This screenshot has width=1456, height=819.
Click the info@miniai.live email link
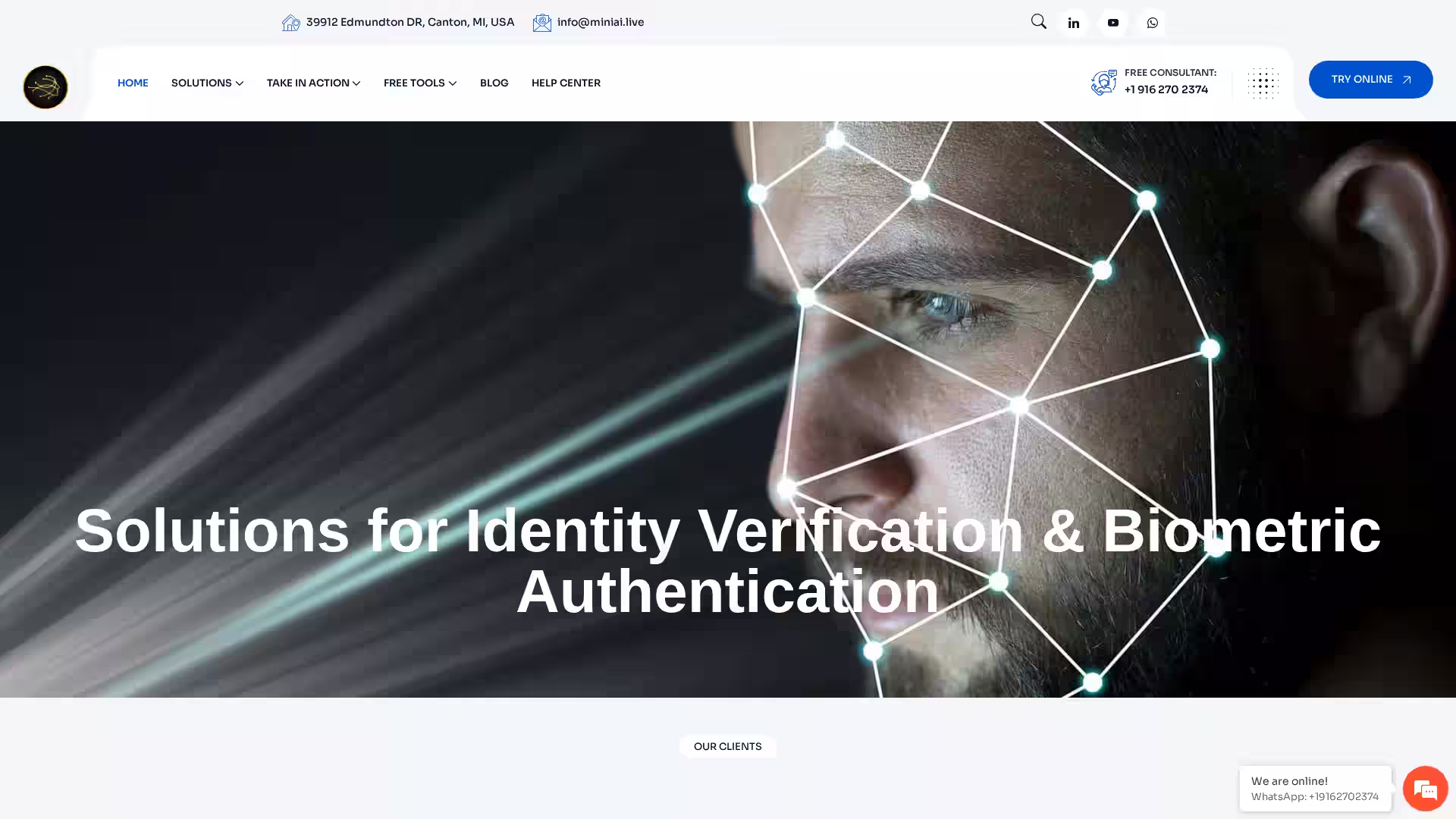(x=601, y=22)
